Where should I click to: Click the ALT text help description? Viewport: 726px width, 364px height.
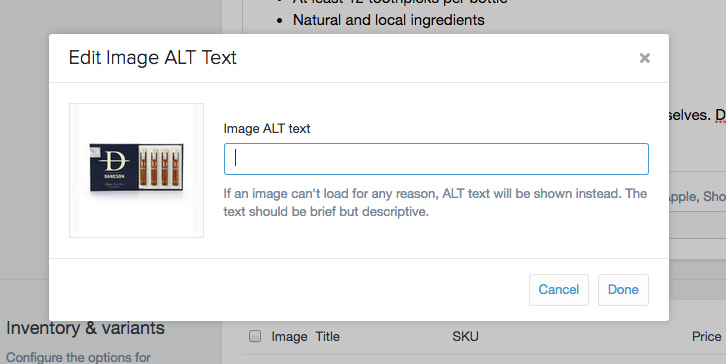435,202
